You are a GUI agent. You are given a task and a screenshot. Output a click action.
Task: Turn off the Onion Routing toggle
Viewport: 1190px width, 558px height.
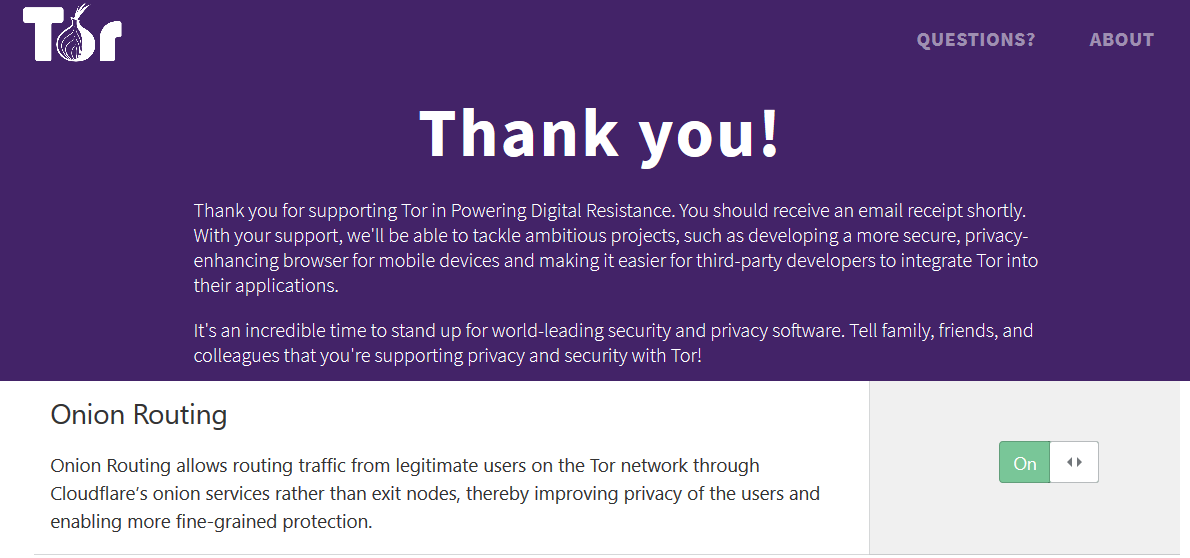click(x=1025, y=463)
